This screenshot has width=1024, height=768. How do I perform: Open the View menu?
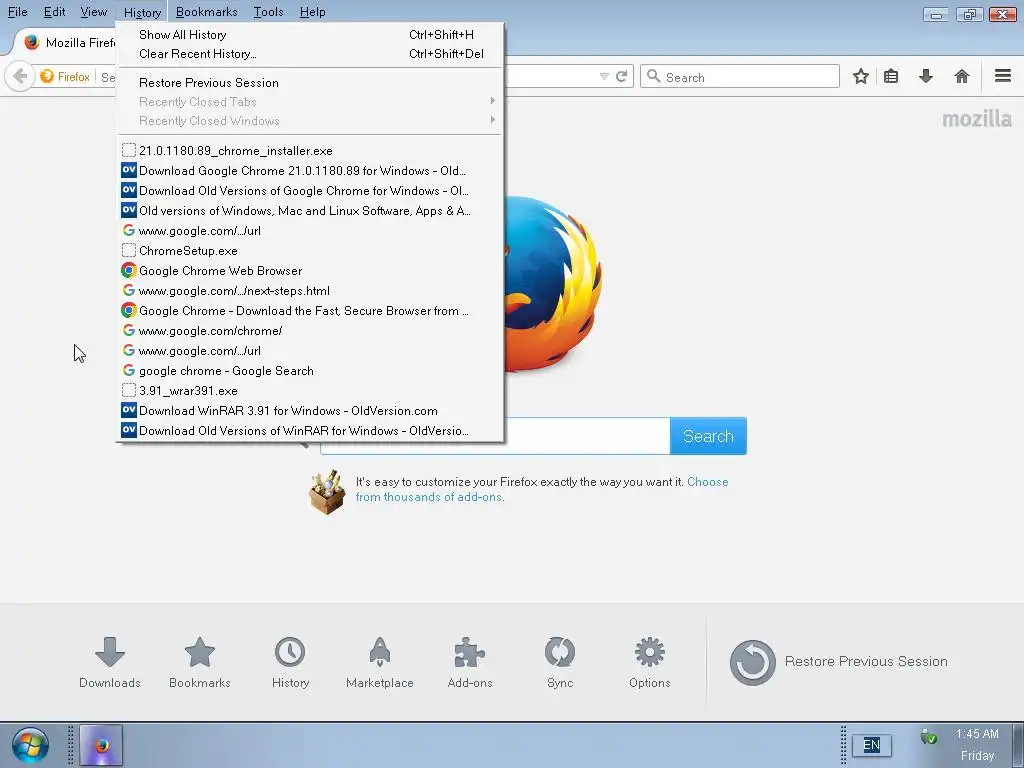[x=93, y=12]
